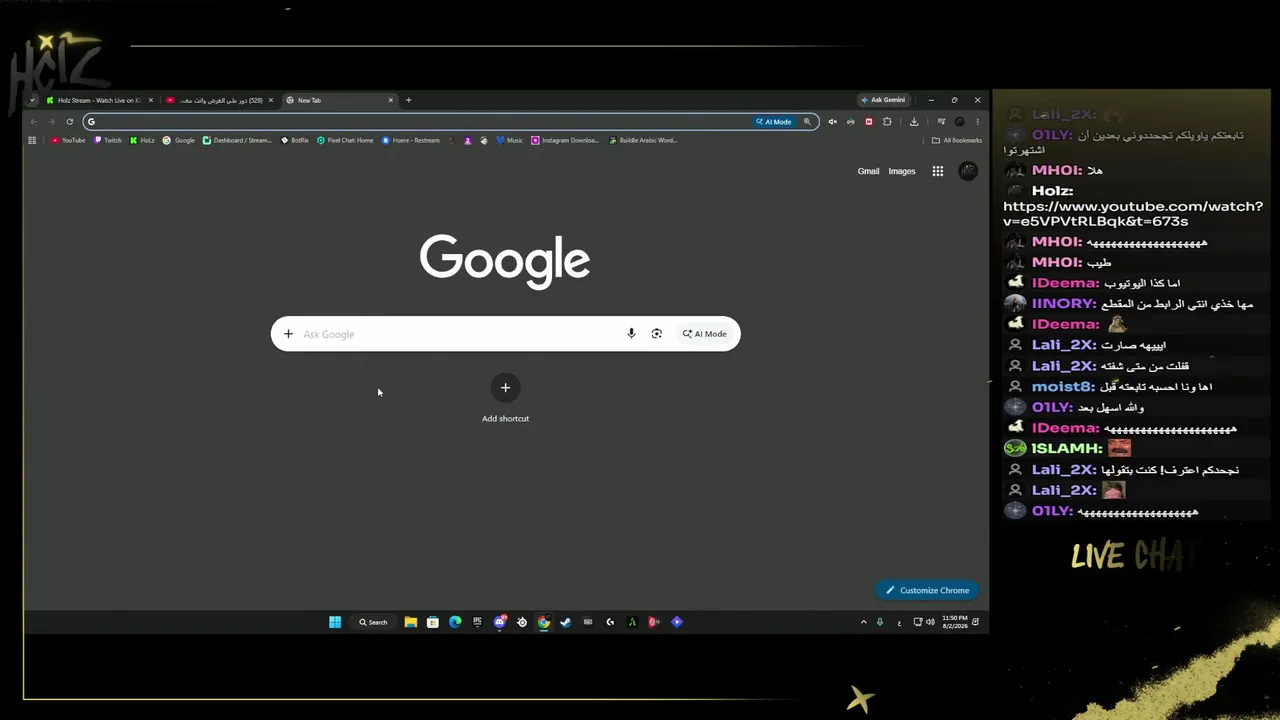Open the Home - Restream bookmark
The image size is (1280, 720).
tap(411, 140)
